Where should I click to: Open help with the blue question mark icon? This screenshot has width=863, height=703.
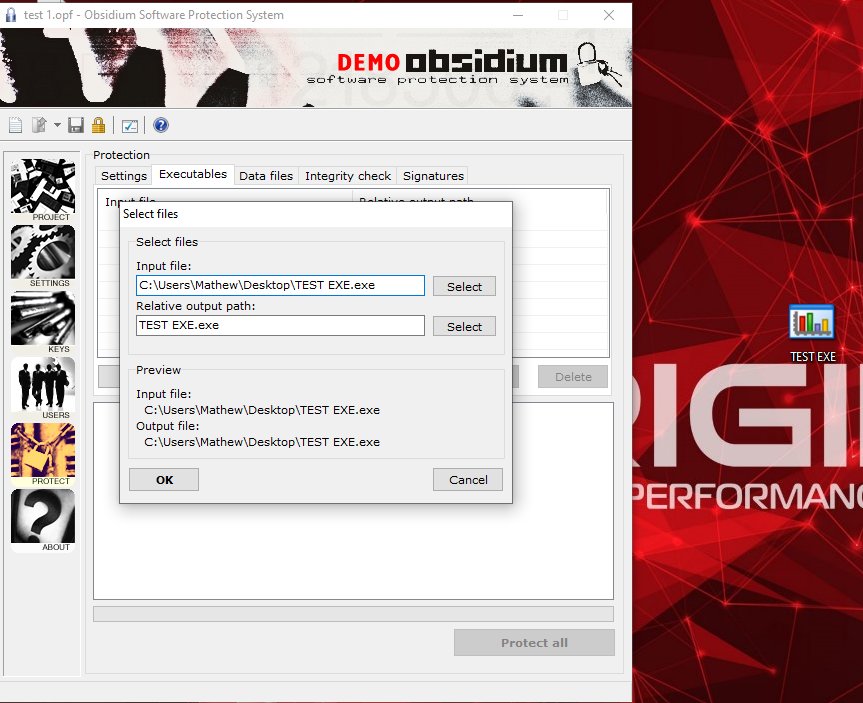161,126
